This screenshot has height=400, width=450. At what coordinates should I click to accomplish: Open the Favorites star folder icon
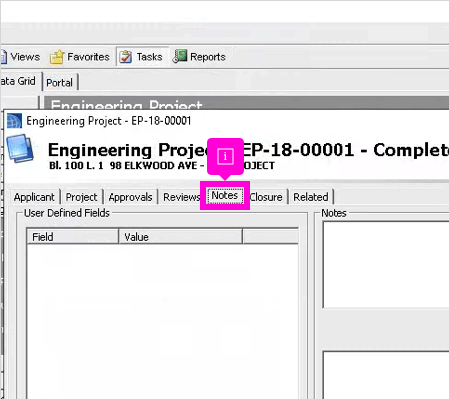coord(57,57)
